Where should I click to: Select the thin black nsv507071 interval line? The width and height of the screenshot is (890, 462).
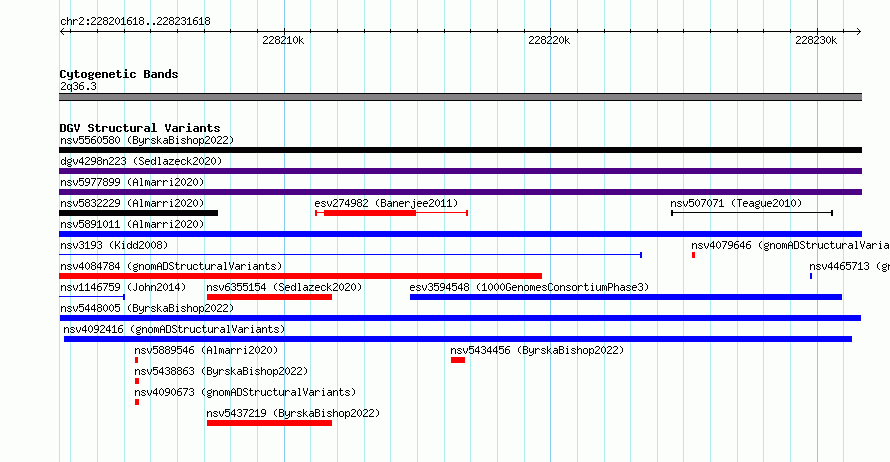pyautogui.click(x=752, y=213)
